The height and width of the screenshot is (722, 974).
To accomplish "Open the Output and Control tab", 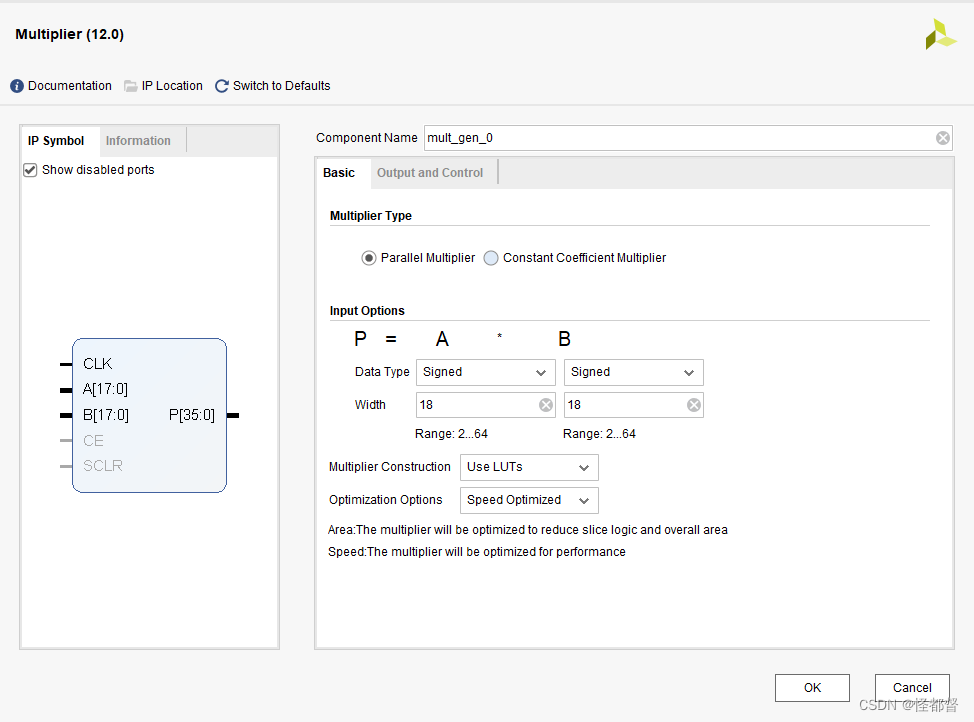I will [x=430, y=173].
